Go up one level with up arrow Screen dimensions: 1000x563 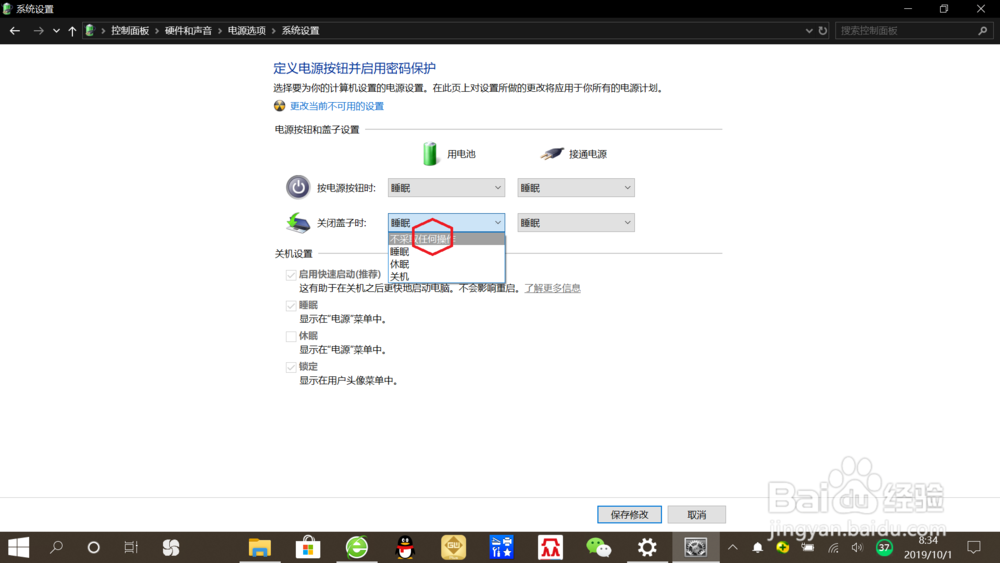[x=72, y=31]
